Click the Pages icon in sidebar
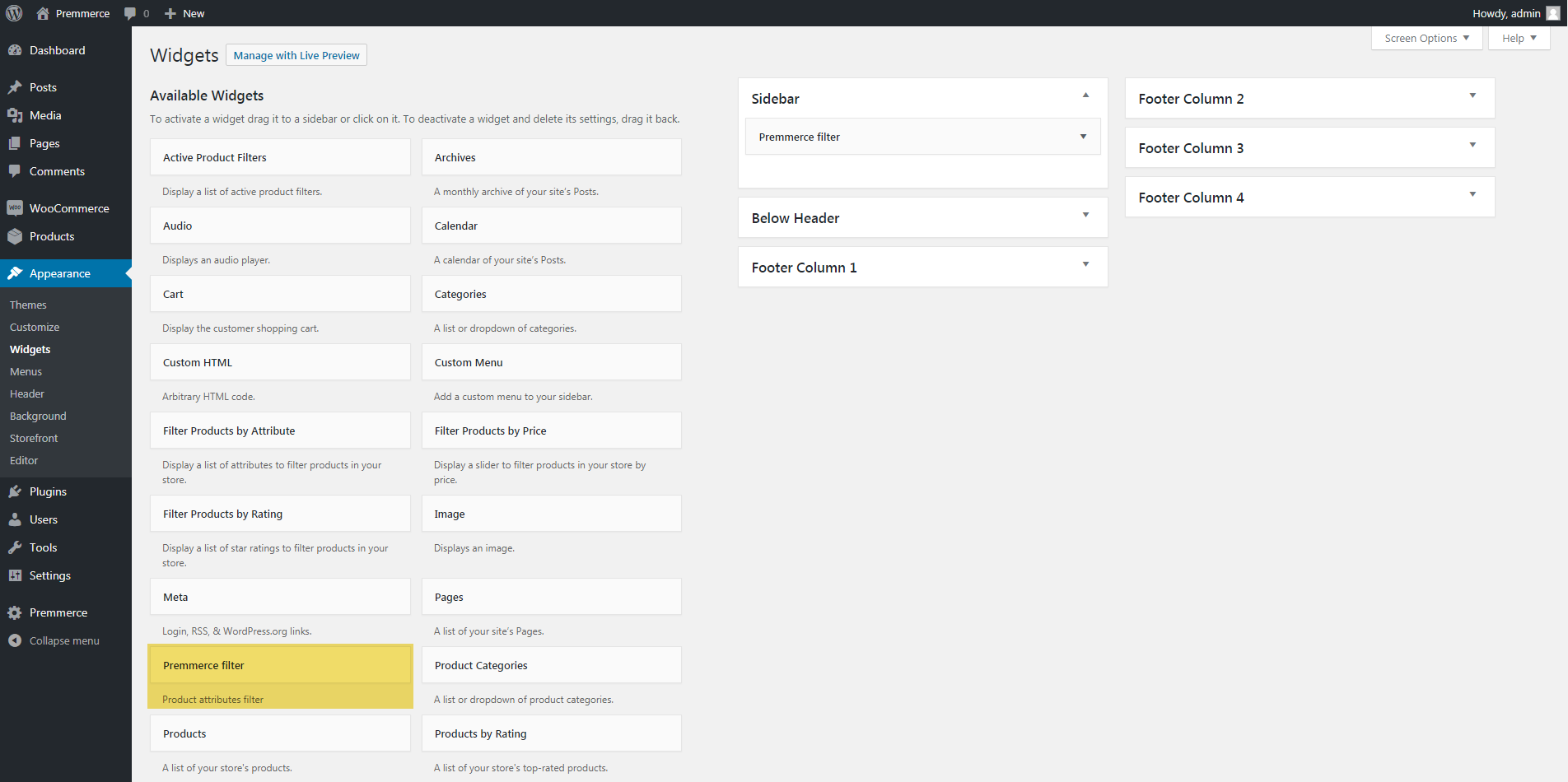 [x=15, y=143]
